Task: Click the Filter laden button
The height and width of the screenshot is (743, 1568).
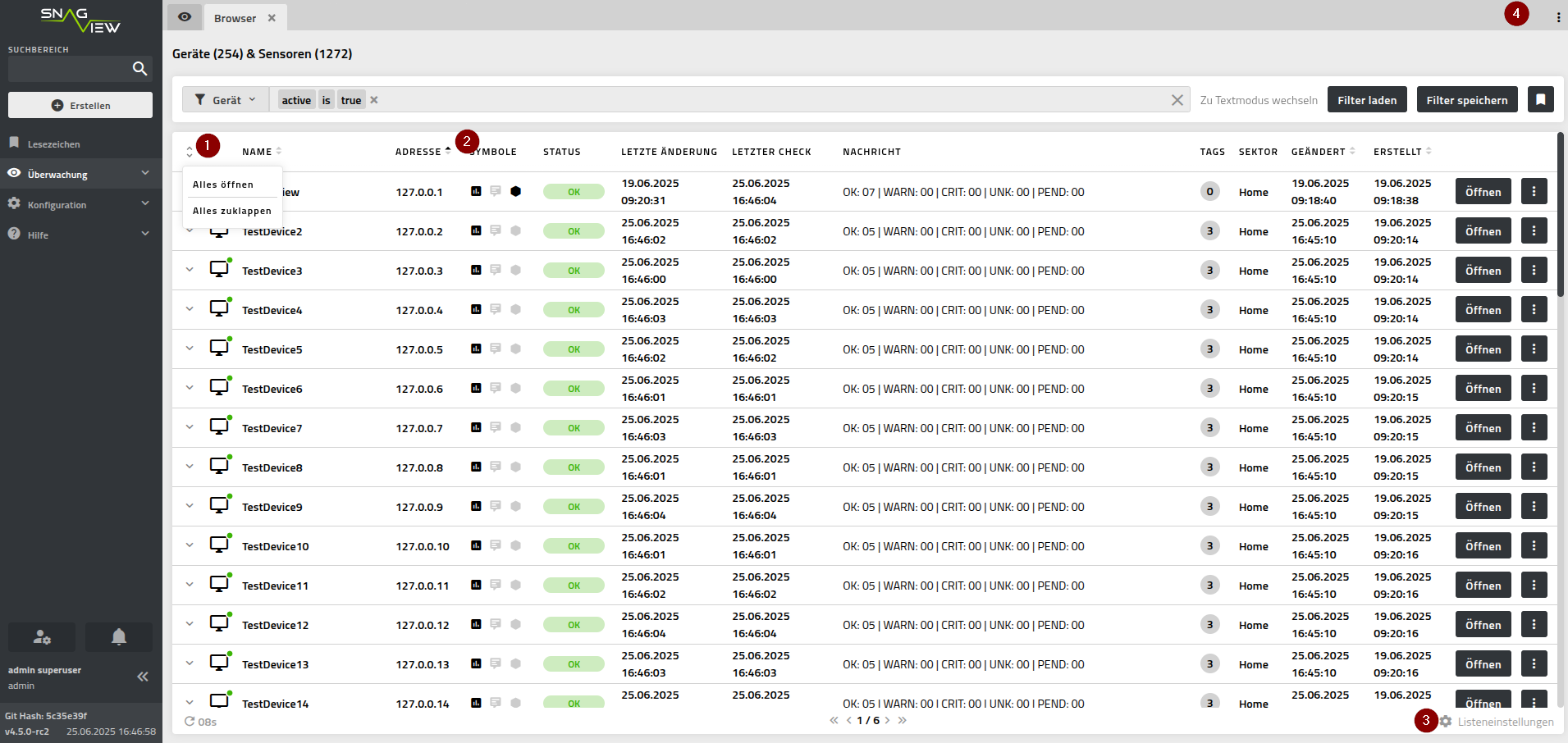Action: coord(1366,100)
